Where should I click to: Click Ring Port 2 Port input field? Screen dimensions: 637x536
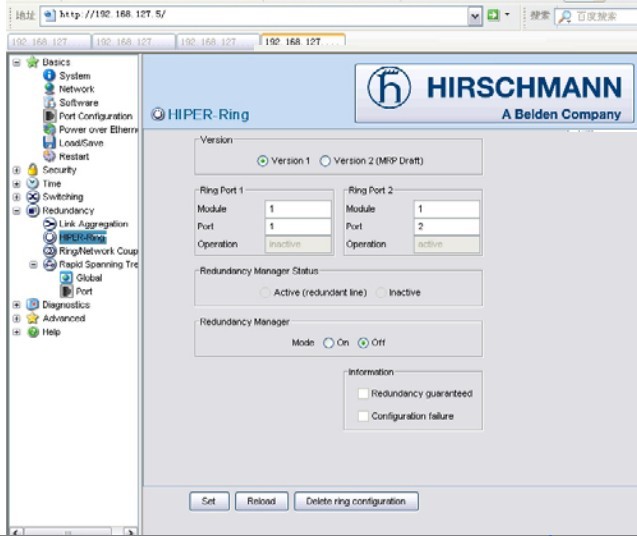point(447,227)
